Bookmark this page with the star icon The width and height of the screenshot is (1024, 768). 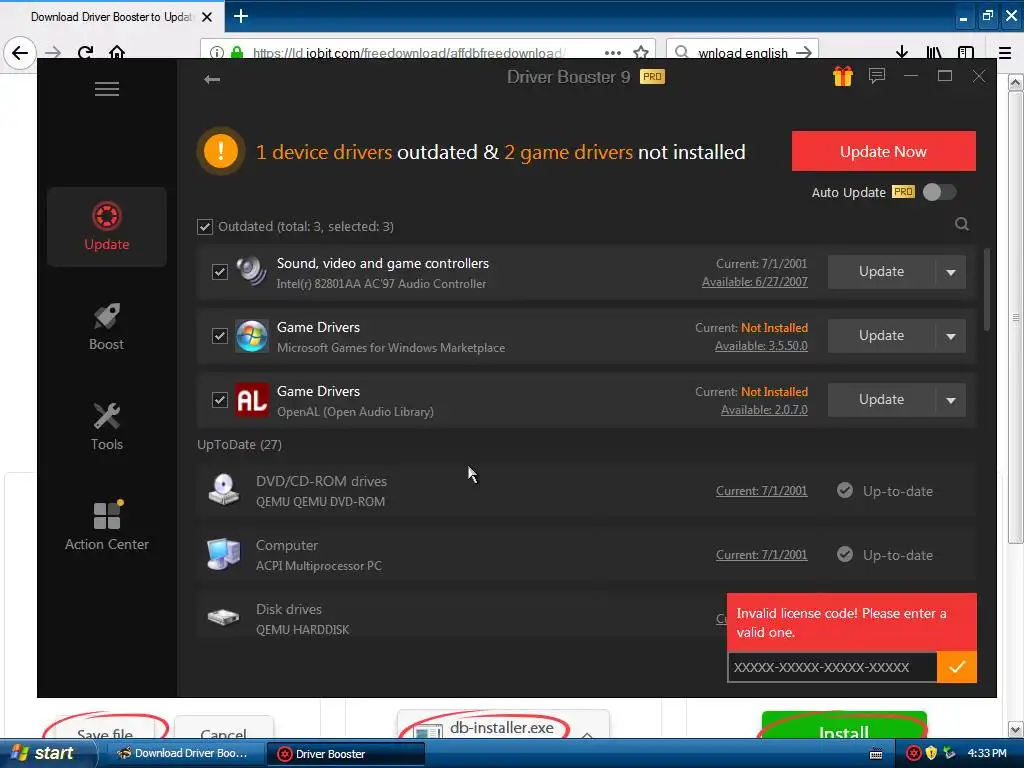[641, 53]
